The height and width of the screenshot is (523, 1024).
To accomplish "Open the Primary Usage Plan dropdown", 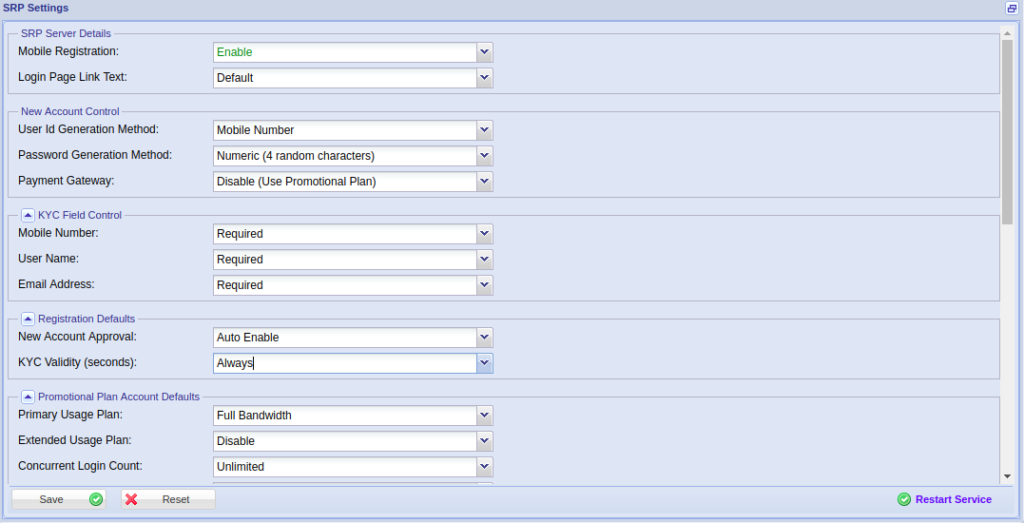I will coord(484,416).
